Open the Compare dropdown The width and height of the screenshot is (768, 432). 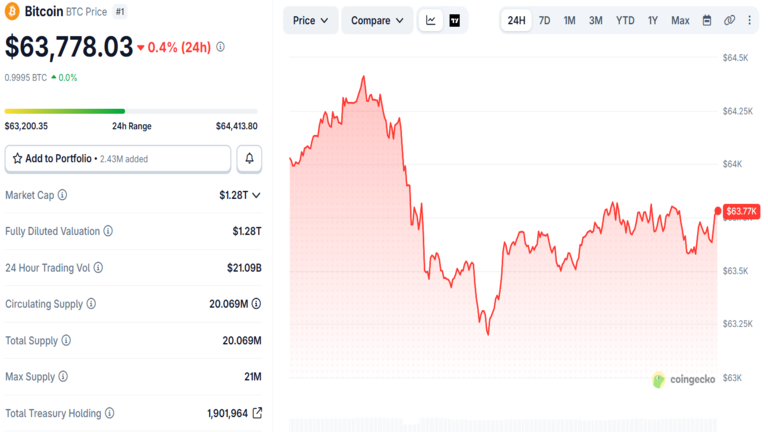point(377,20)
